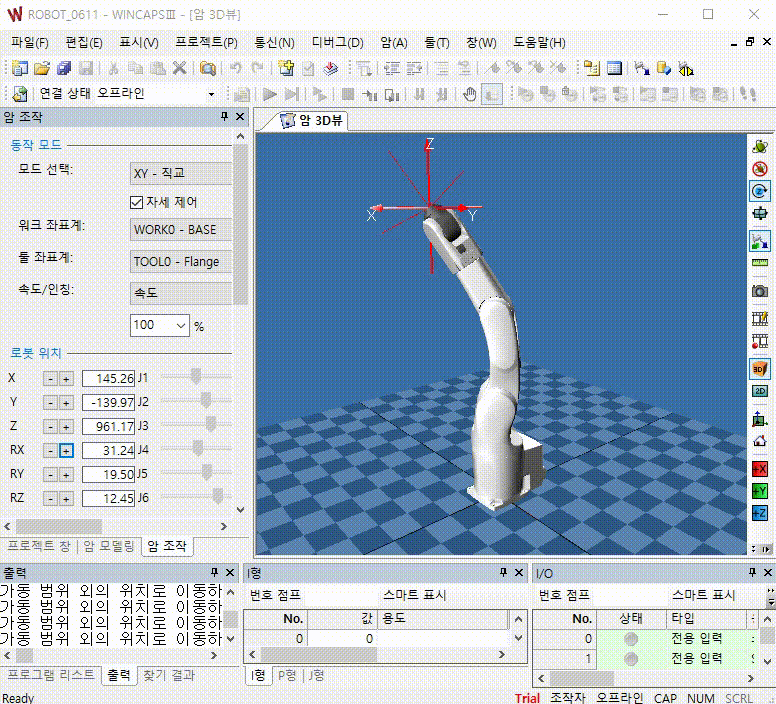Click the rotate view icon in 3D sidebar
Viewport: 776px width, 704px height.
coord(760,146)
